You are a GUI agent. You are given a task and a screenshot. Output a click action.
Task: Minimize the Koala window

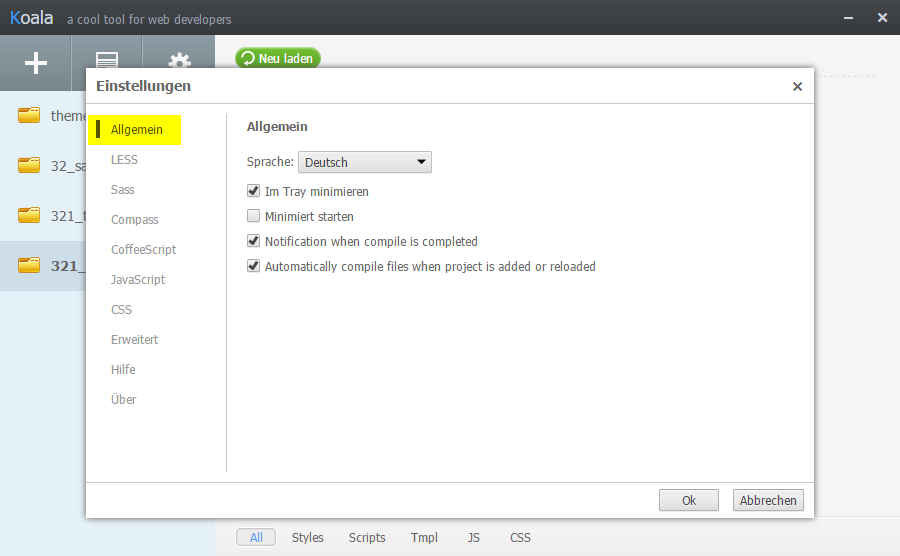pyautogui.click(x=848, y=17)
